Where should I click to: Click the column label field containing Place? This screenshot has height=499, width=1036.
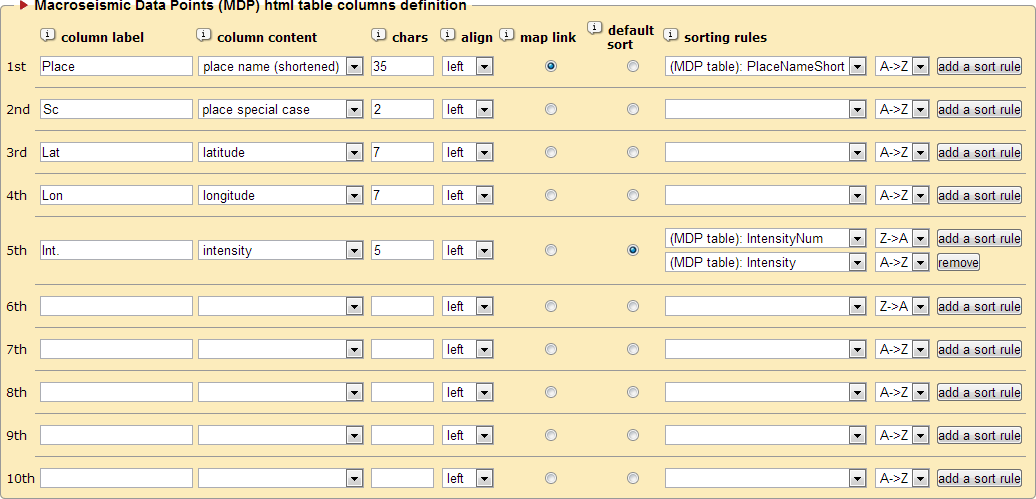click(x=116, y=66)
